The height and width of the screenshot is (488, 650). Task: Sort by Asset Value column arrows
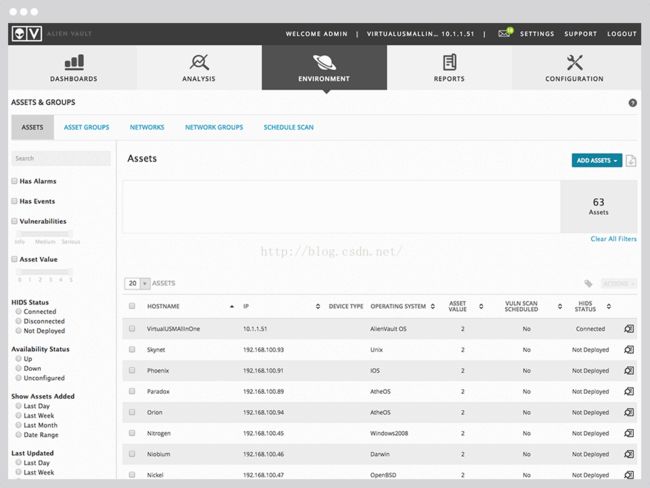(x=481, y=306)
